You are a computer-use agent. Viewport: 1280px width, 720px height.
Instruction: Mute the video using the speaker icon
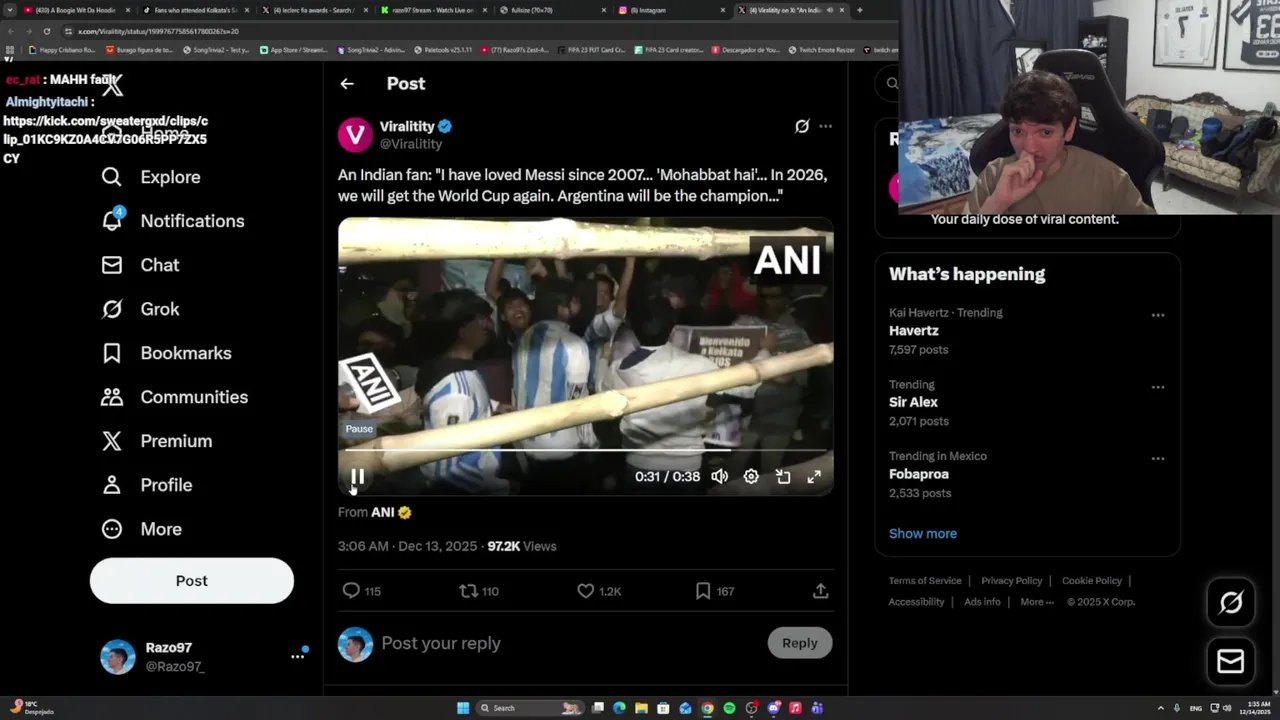[x=719, y=477]
